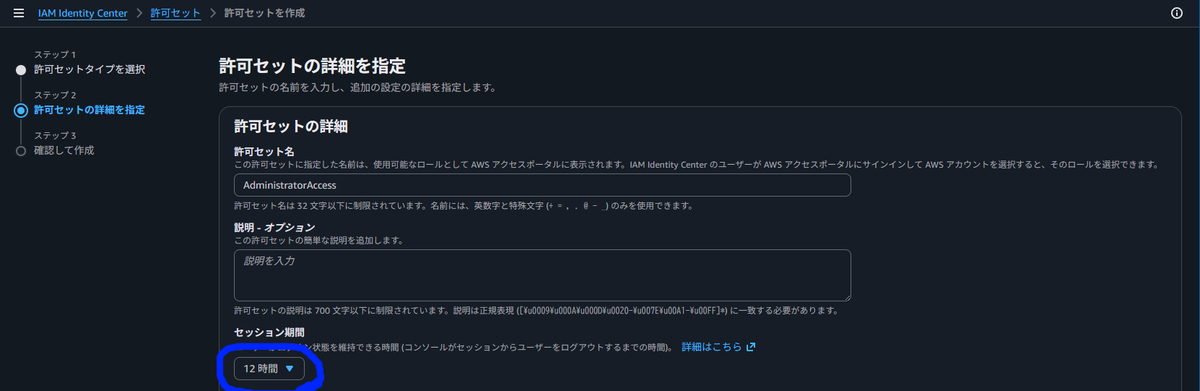Open the 許可セット breadcrumb link
The width and height of the screenshot is (1200, 391).
pyautogui.click(x=176, y=13)
